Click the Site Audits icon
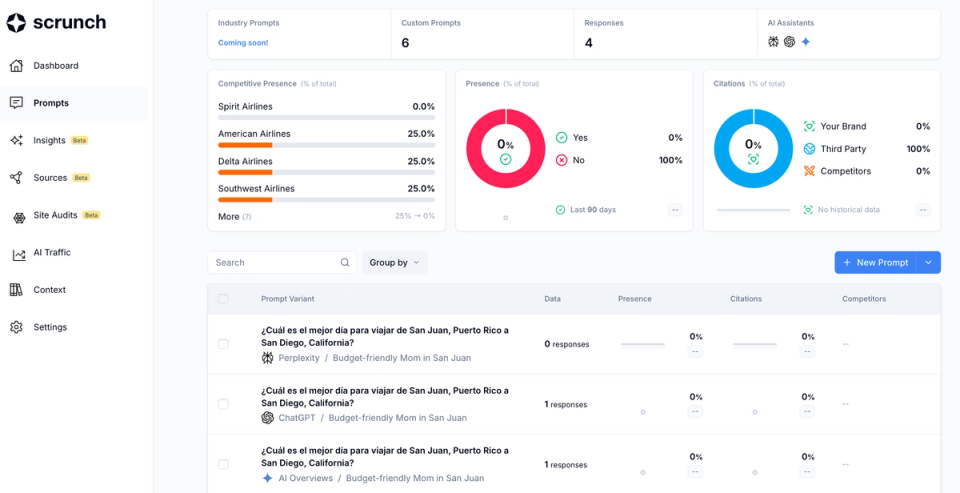The image size is (960, 493). tap(19, 216)
